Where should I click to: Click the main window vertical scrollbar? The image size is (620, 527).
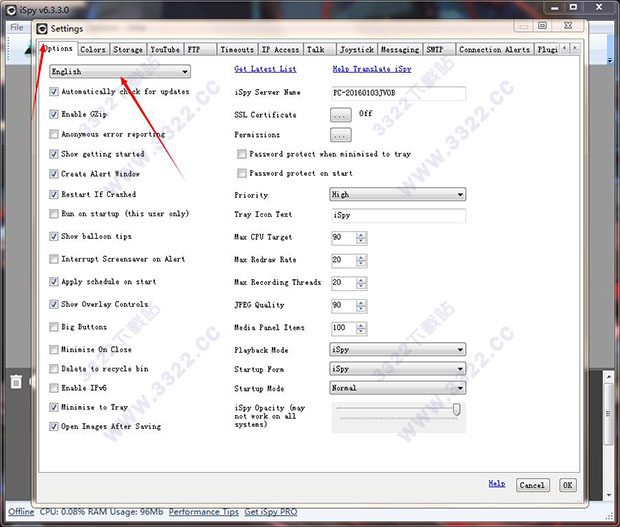click(609, 435)
